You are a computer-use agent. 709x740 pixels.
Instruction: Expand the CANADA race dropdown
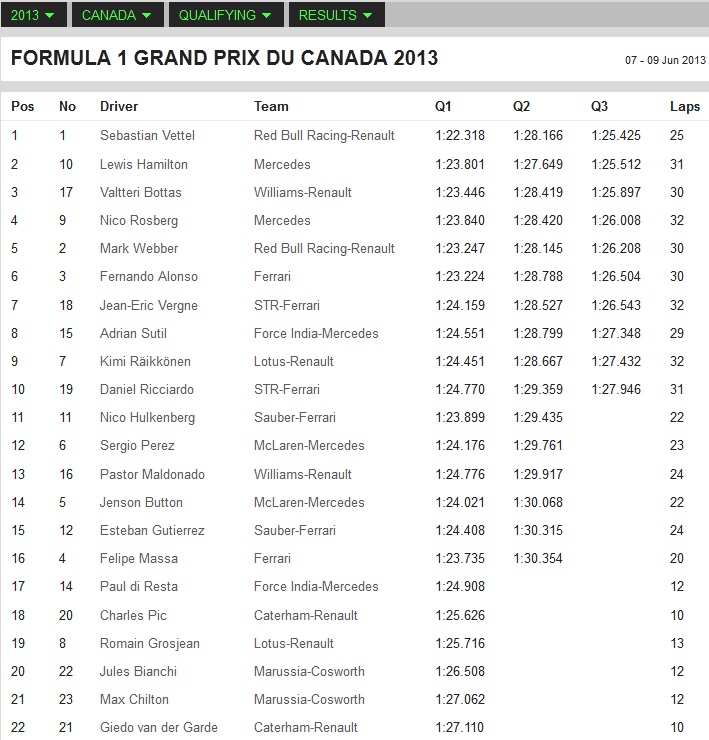[116, 15]
